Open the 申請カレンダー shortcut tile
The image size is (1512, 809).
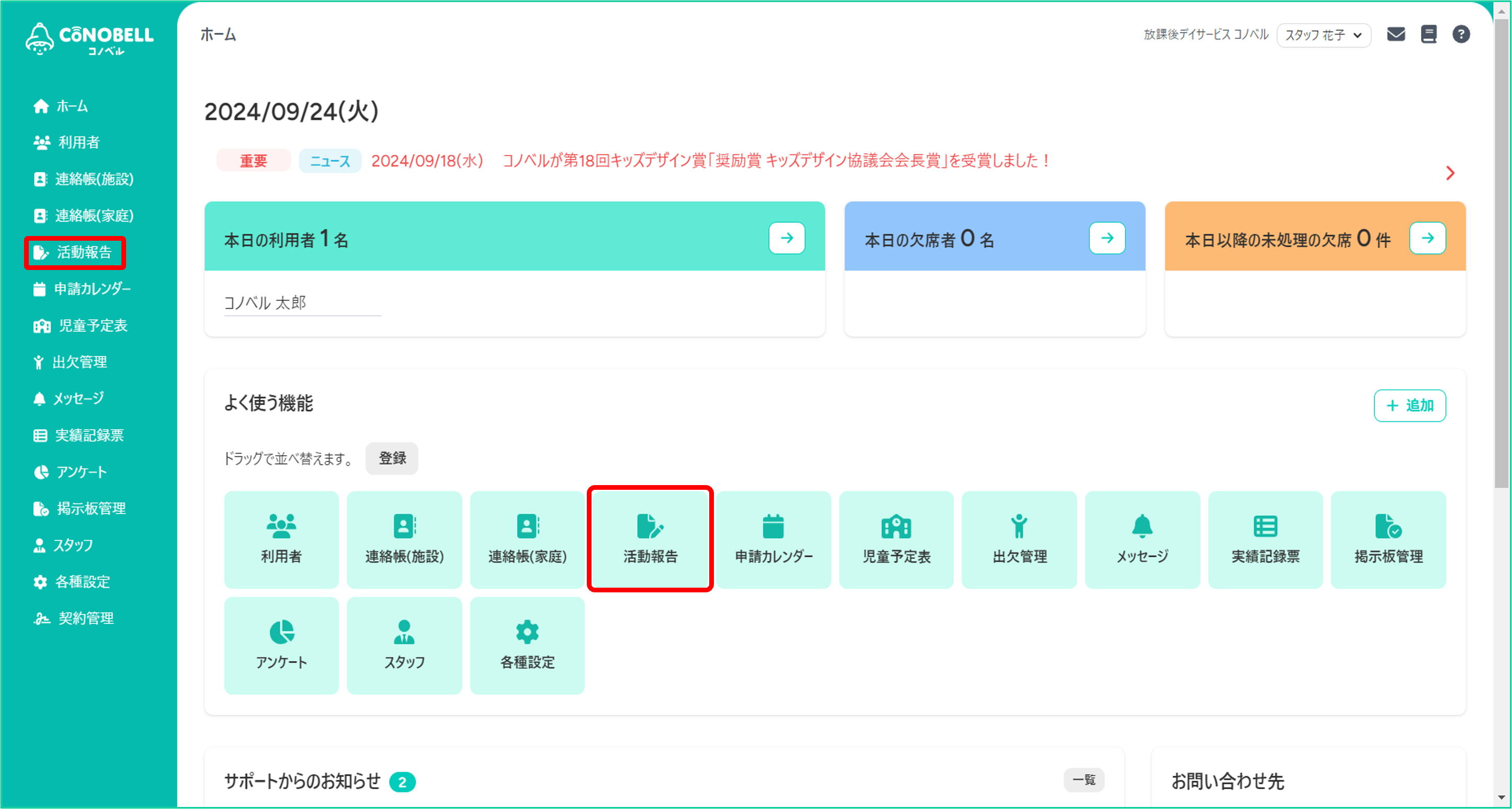(773, 540)
